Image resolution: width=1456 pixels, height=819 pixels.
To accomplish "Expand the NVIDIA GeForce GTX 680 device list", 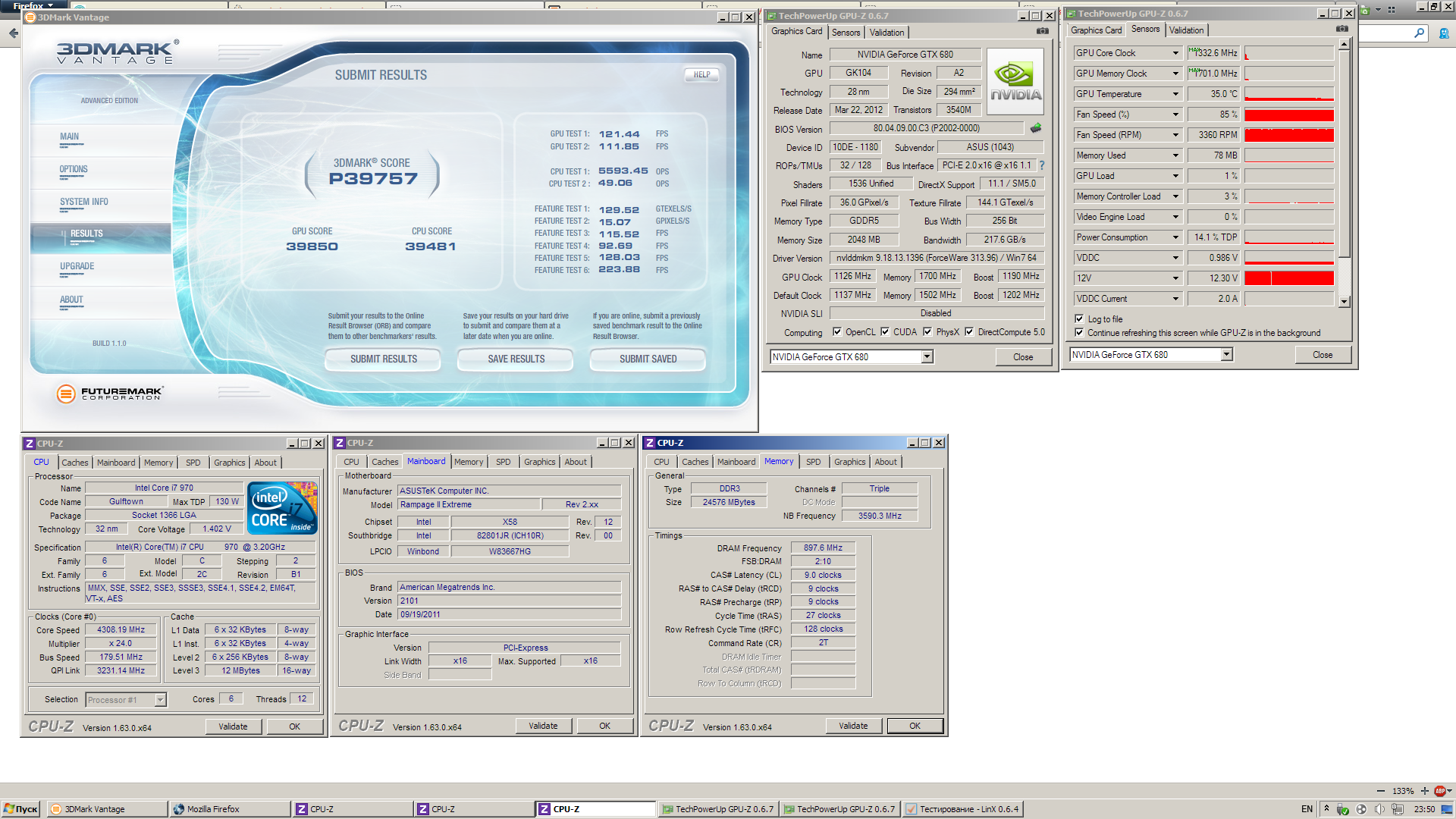I will 927,357.
